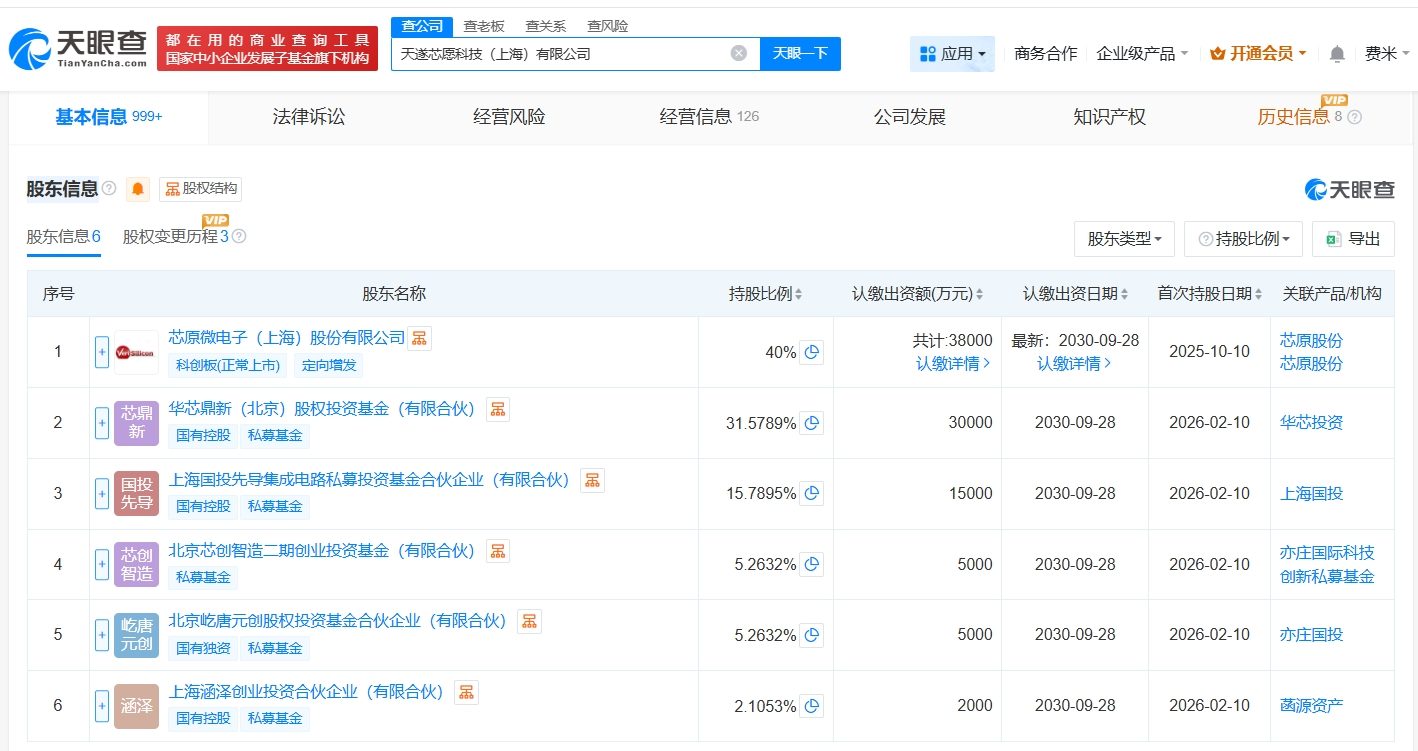This screenshot has height=751, width=1418.
Task: Click the 天眼一下 search button
Action: (800, 54)
